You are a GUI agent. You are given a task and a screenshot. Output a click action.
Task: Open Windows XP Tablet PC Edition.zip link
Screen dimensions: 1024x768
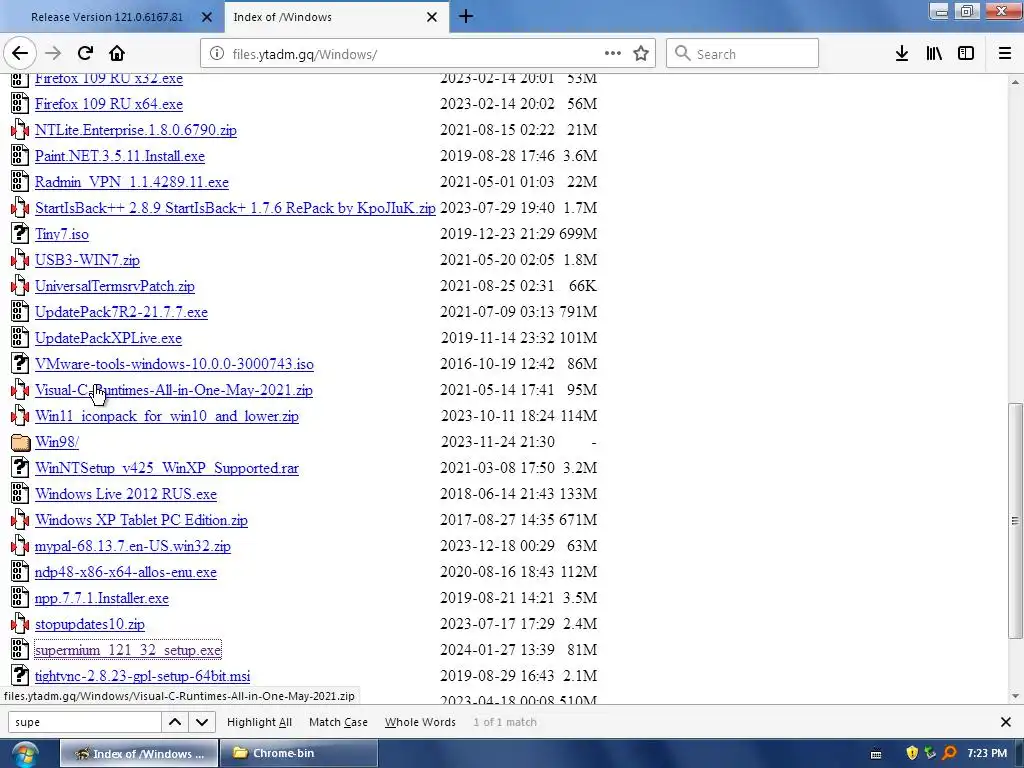141,520
